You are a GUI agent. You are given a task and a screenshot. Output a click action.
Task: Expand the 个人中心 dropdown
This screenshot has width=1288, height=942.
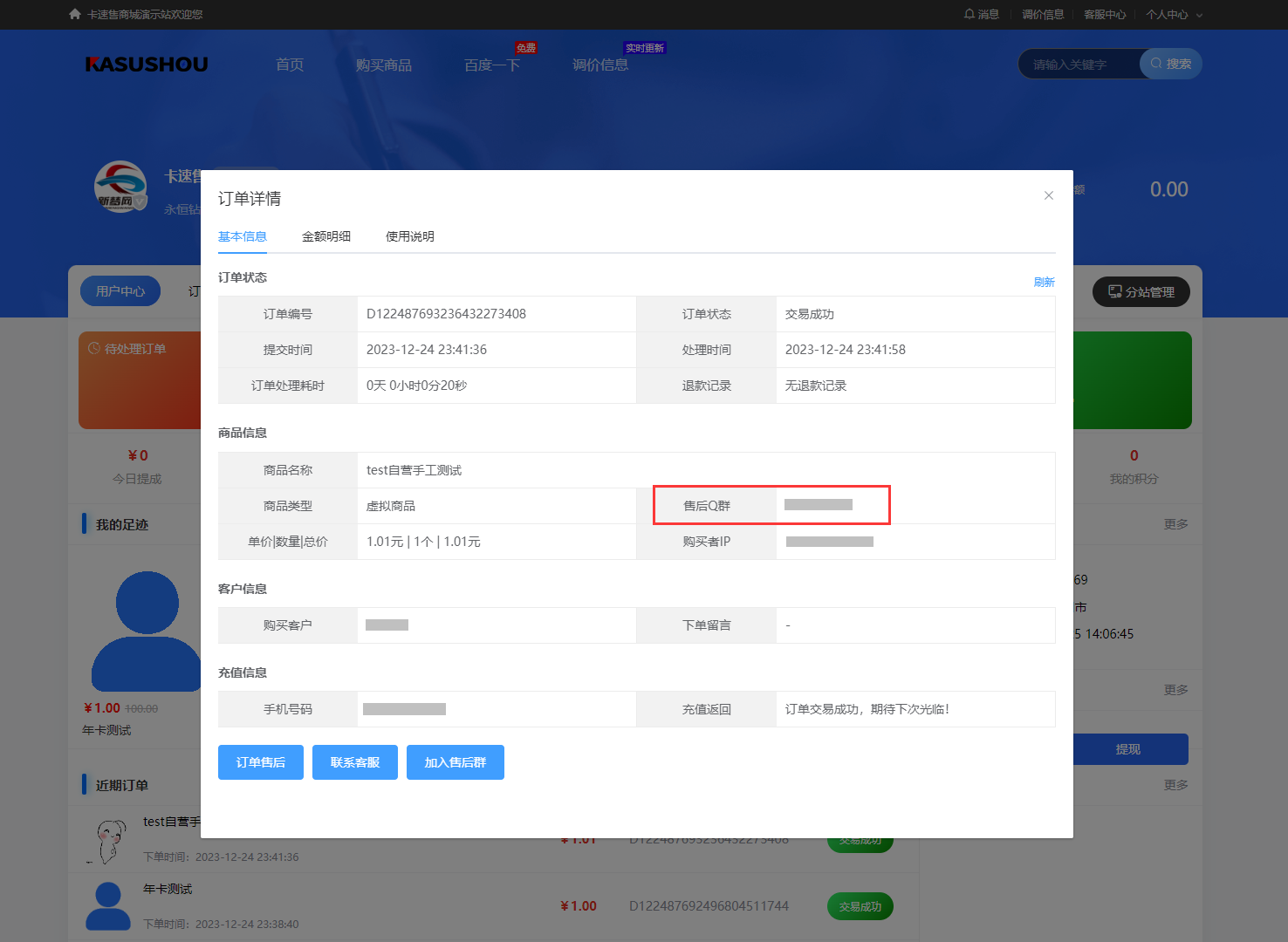click(1174, 14)
